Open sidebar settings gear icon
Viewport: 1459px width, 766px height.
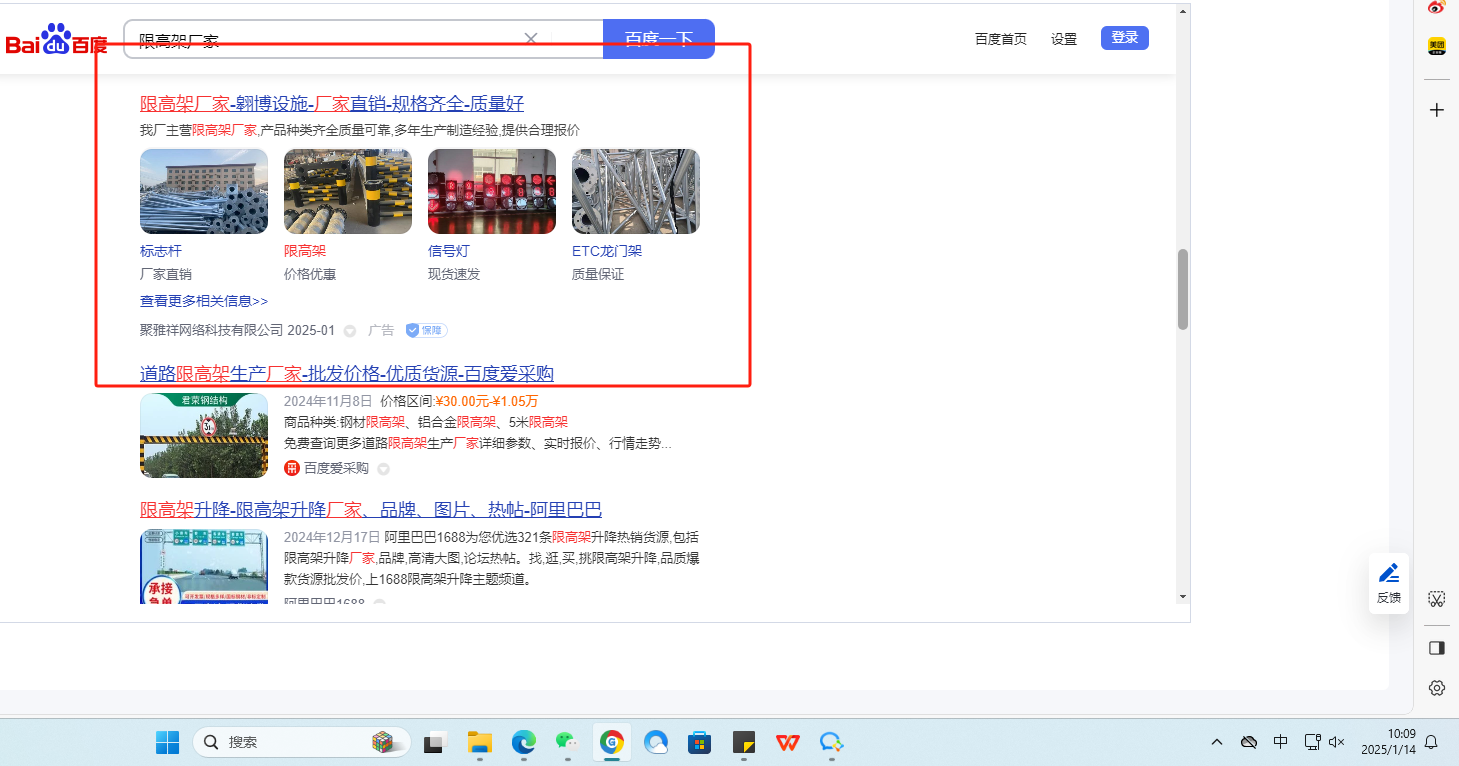(x=1436, y=688)
